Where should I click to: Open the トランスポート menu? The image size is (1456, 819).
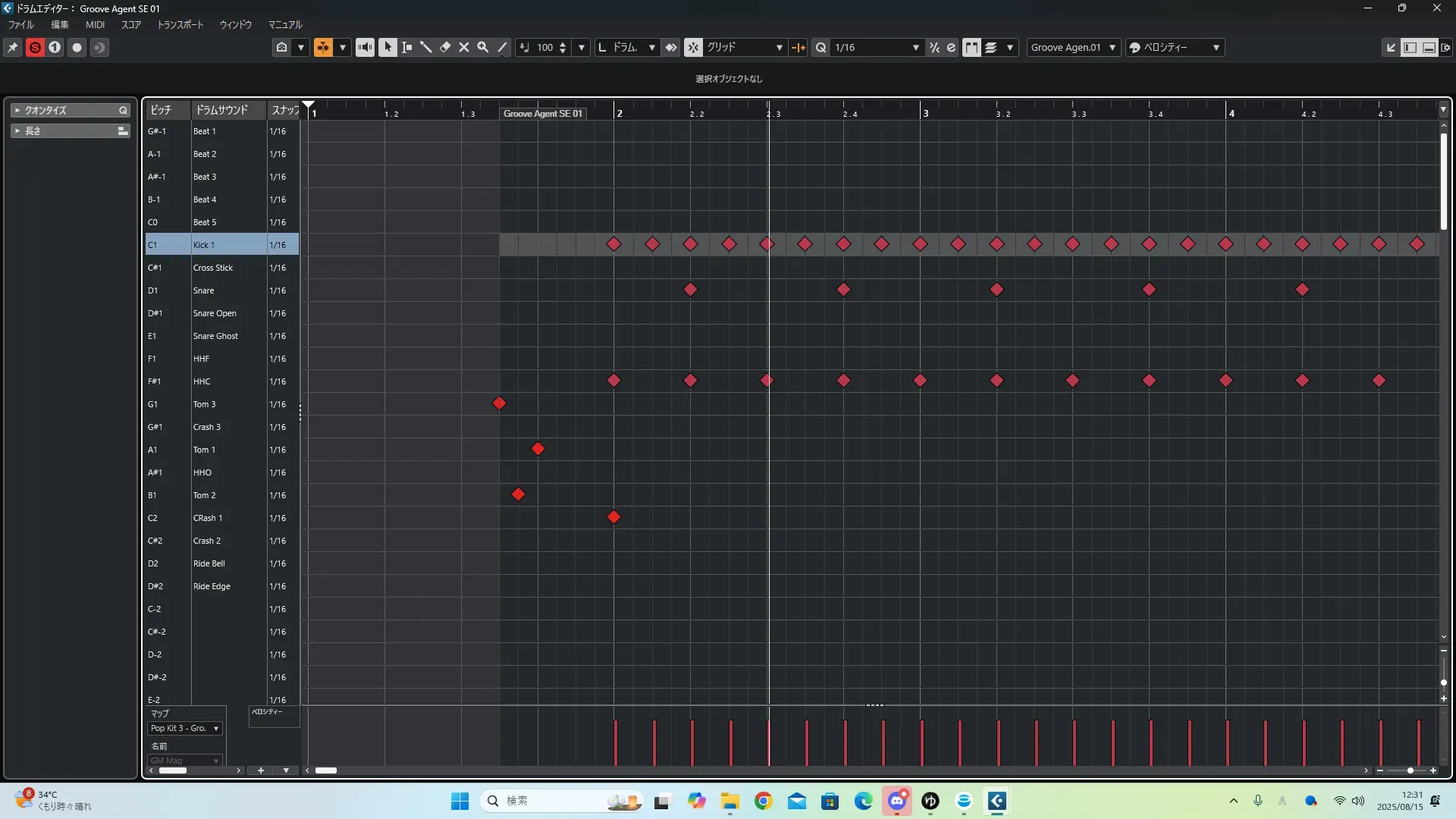(x=180, y=24)
